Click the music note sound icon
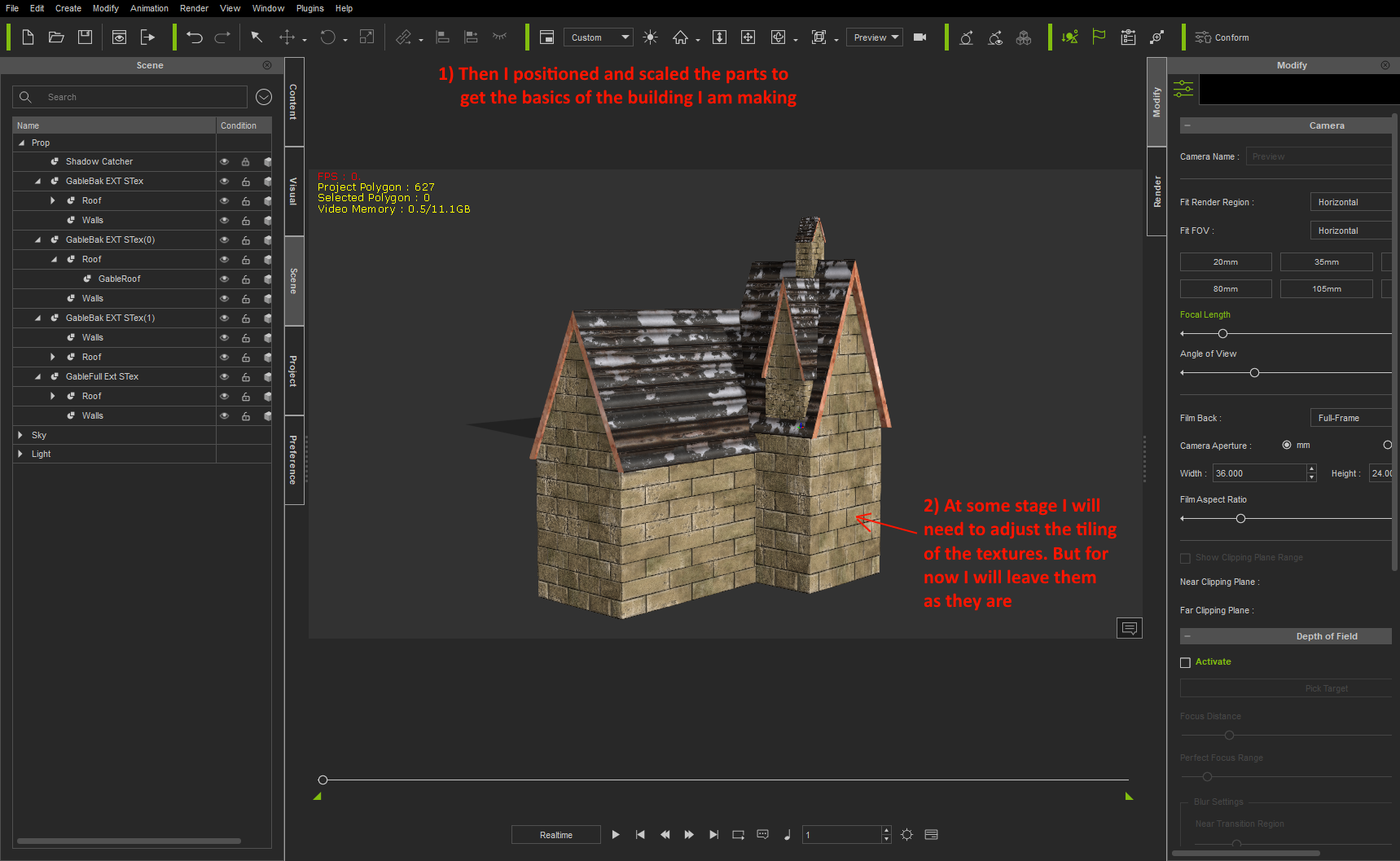Viewport: 1400px width, 861px height. click(x=787, y=835)
